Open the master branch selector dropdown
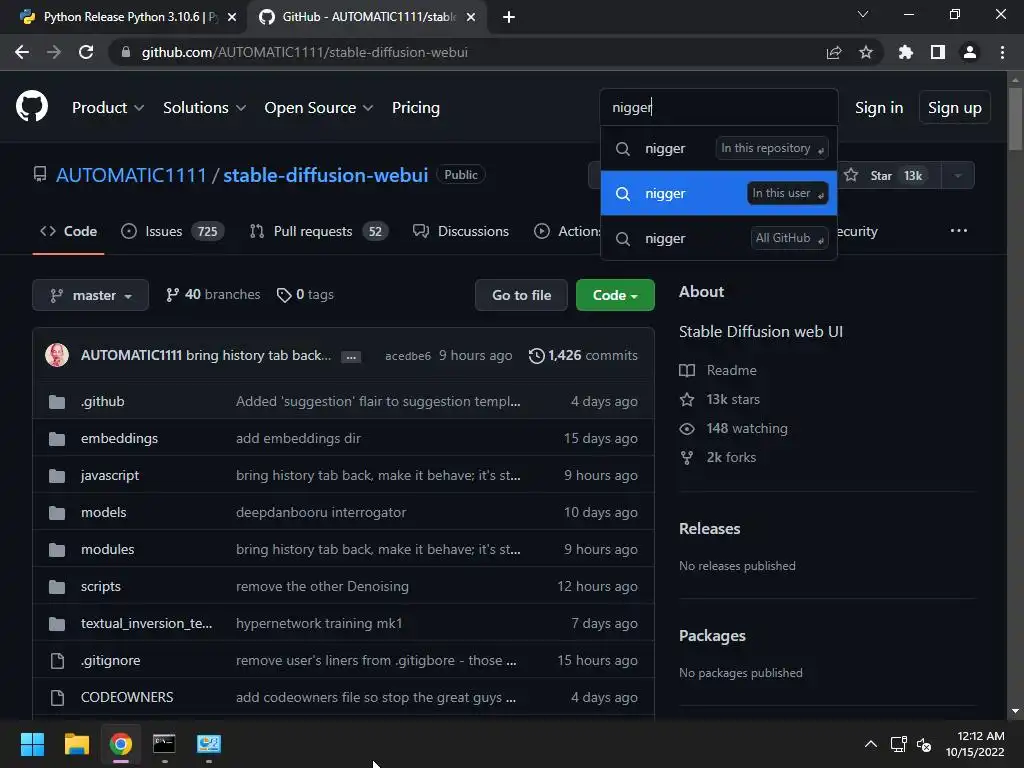The width and height of the screenshot is (1024, 768). click(x=91, y=295)
